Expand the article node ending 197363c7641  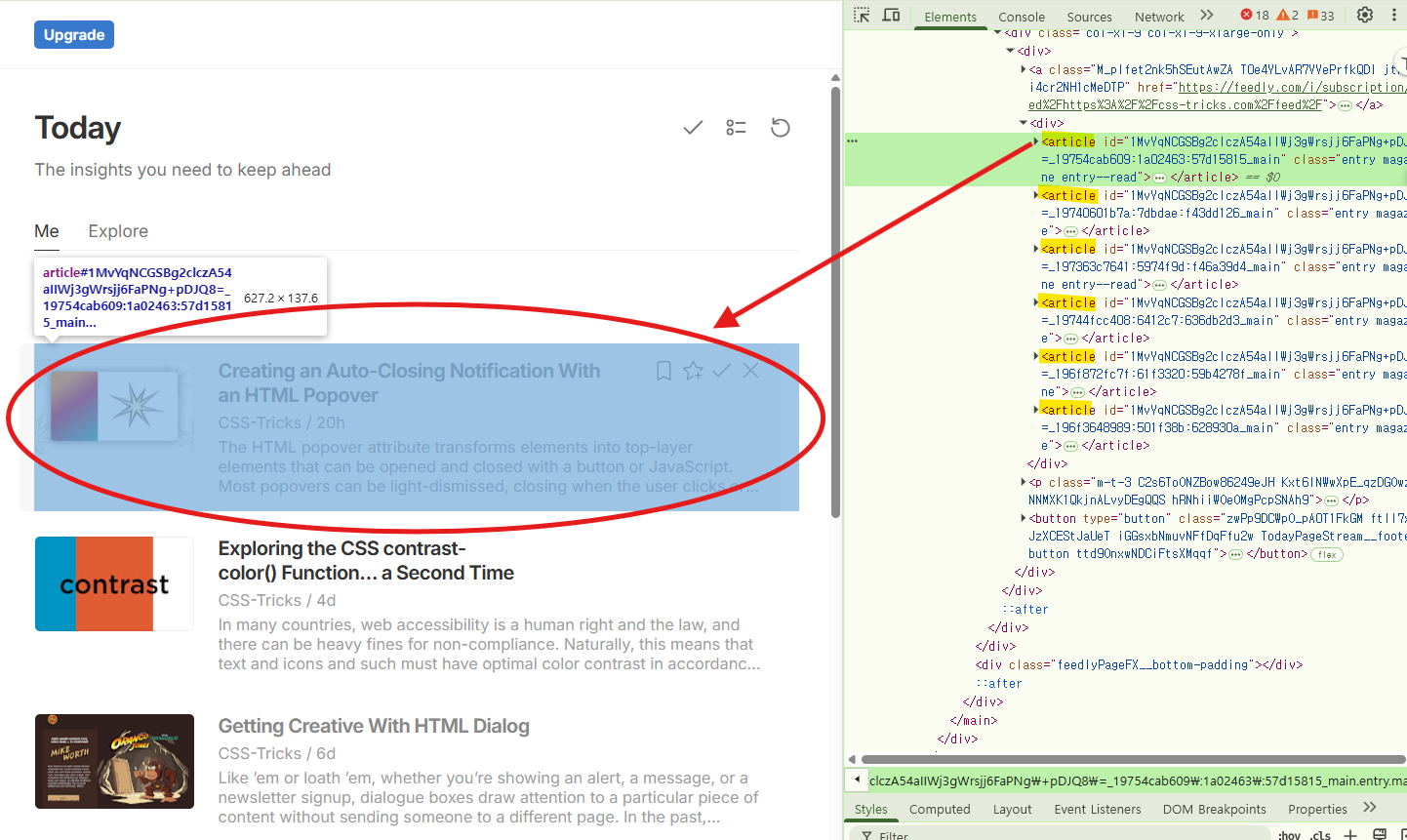point(1036,249)
